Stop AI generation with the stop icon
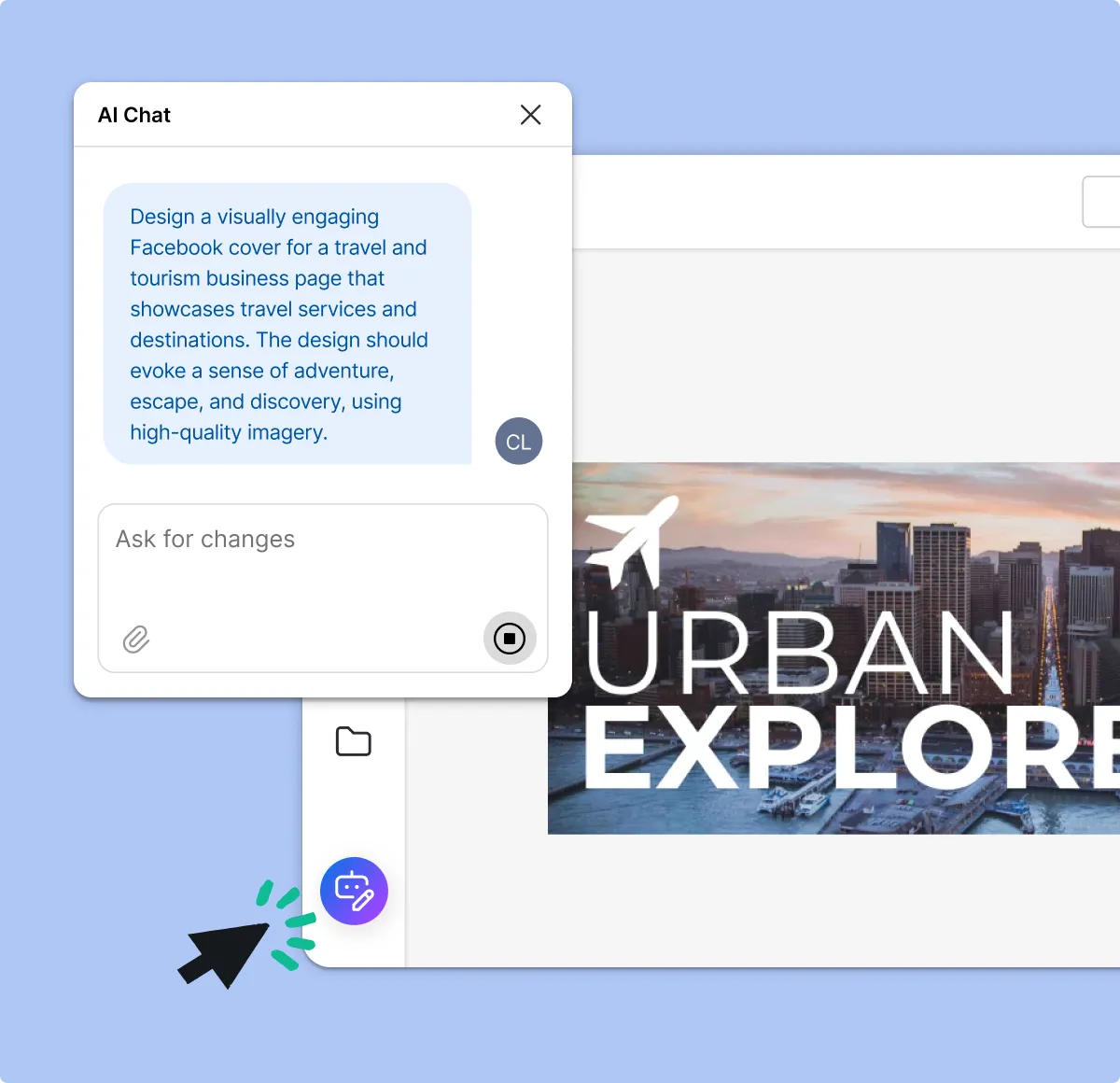This screenshot has height=1083, width=1120. pyautogui.click(x=509, y=639)
